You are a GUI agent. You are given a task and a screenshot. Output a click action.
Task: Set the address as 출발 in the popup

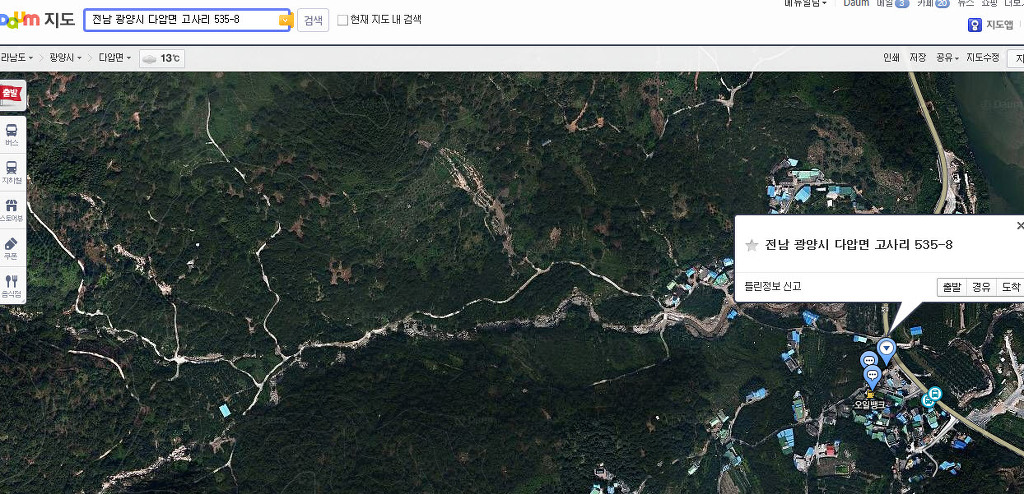pos(952,287)
